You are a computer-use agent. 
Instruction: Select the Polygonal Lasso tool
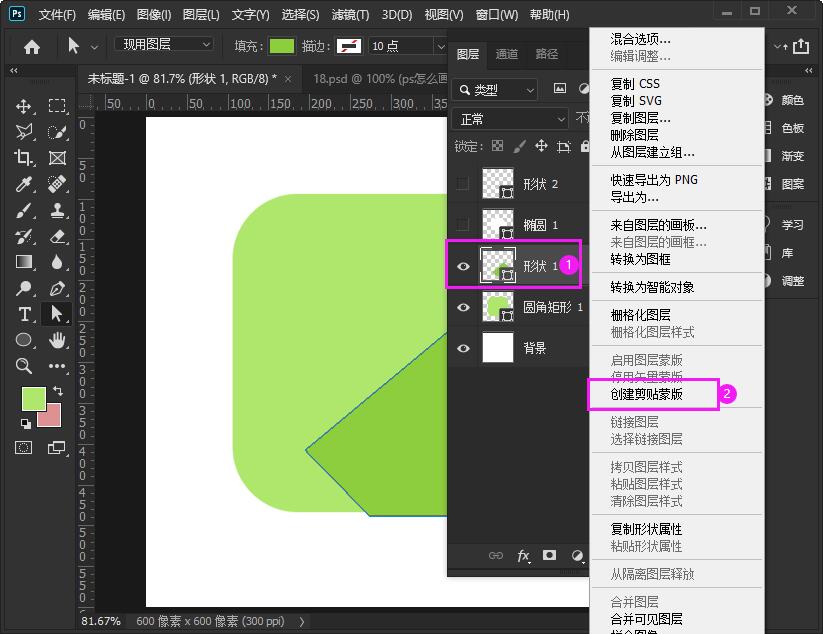coord(24,132)
